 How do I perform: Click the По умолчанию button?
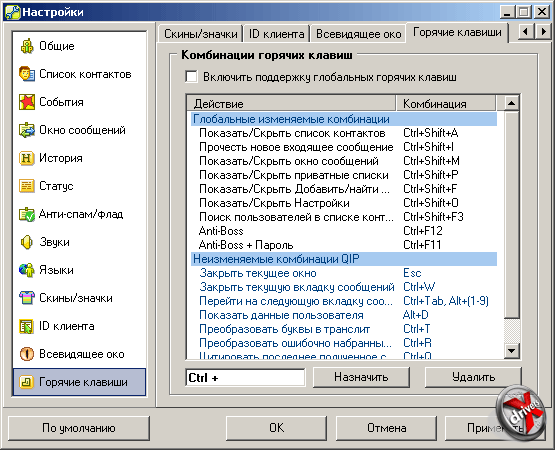79,428
